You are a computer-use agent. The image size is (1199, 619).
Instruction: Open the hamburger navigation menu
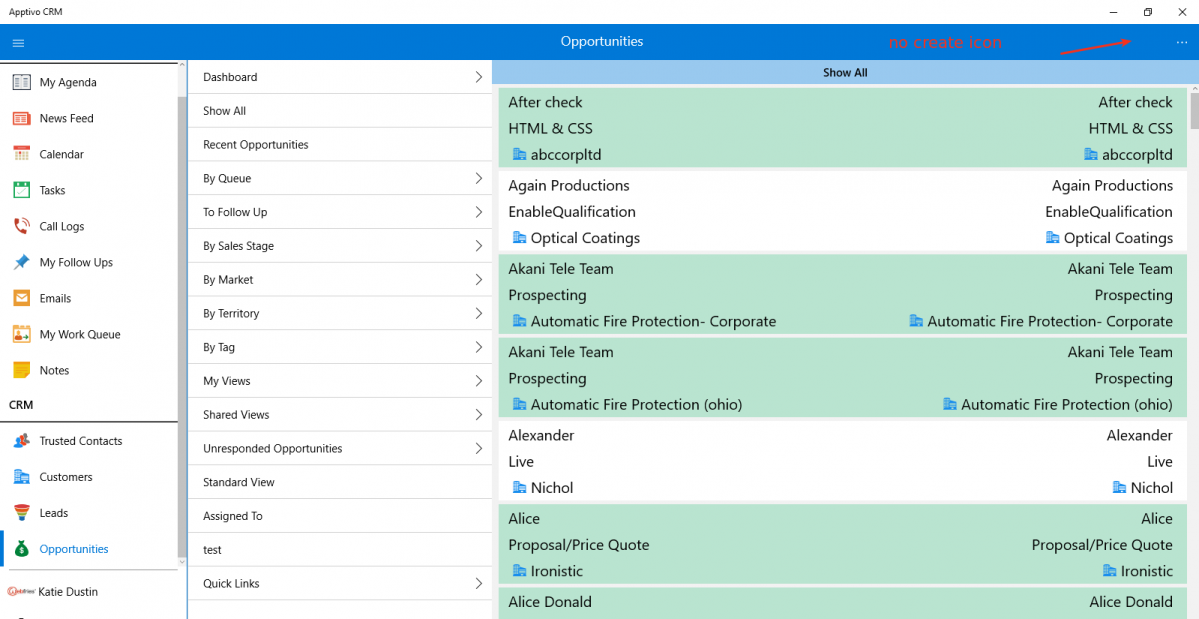click(x=18, y=43)
